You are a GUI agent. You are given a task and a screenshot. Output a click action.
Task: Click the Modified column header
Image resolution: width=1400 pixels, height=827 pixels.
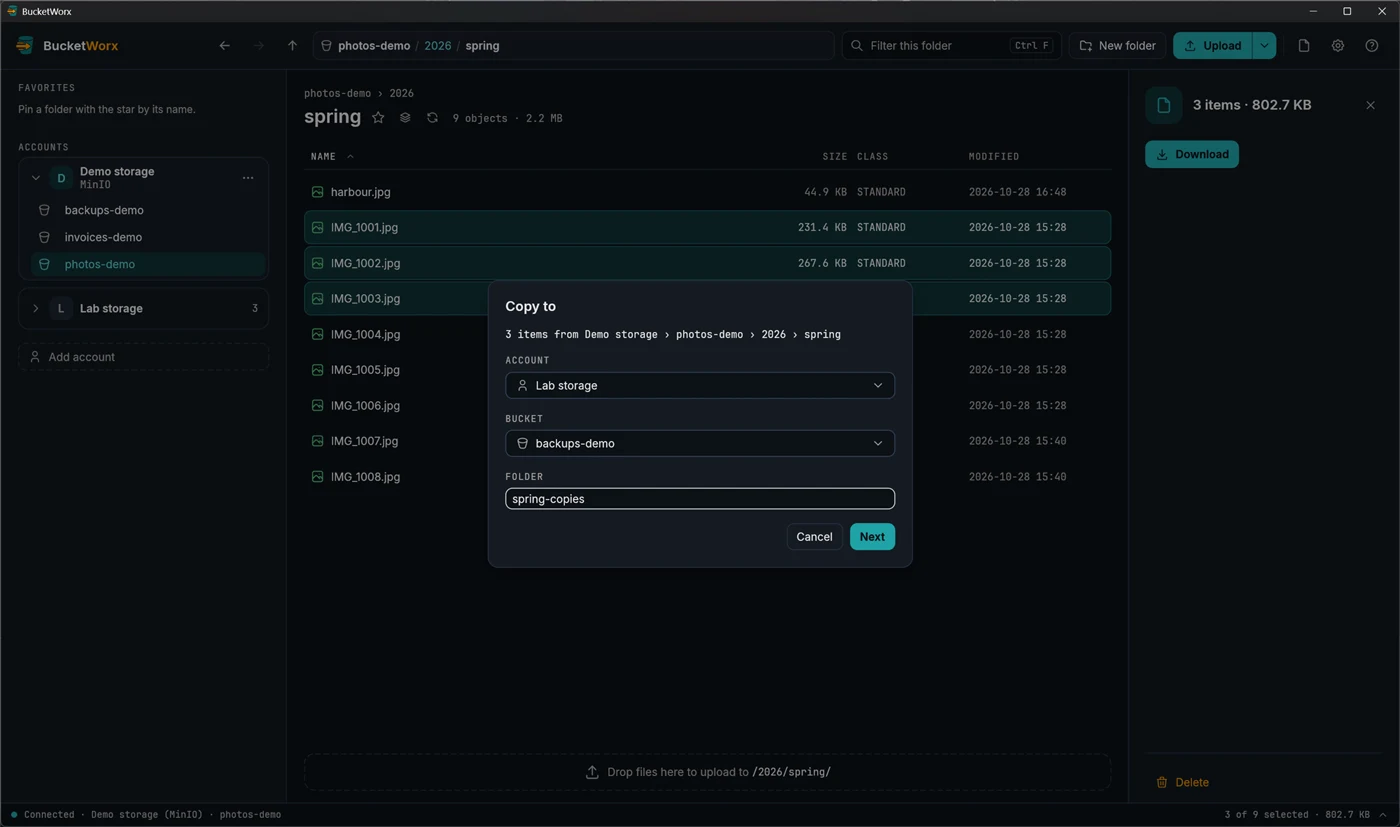tap(993, 157)
